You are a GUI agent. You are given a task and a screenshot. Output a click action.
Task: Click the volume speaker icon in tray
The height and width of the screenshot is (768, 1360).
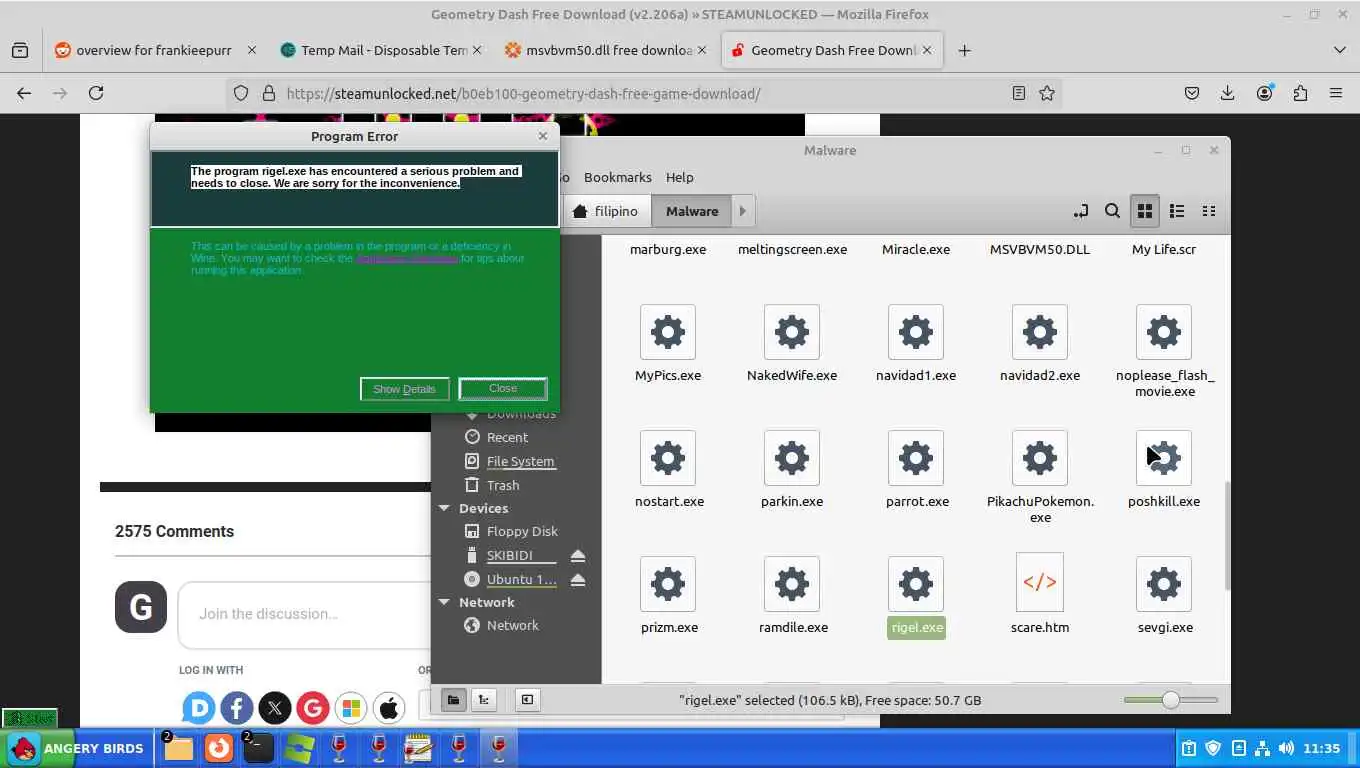tap(1285, 748)
